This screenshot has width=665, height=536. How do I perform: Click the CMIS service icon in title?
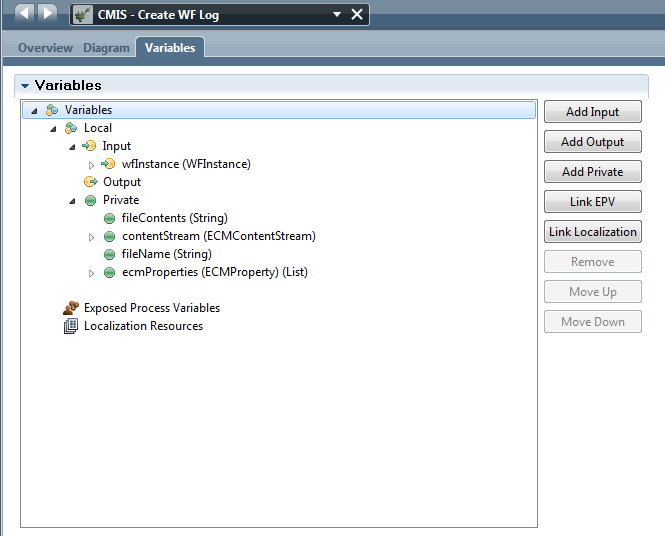[83, 15]
